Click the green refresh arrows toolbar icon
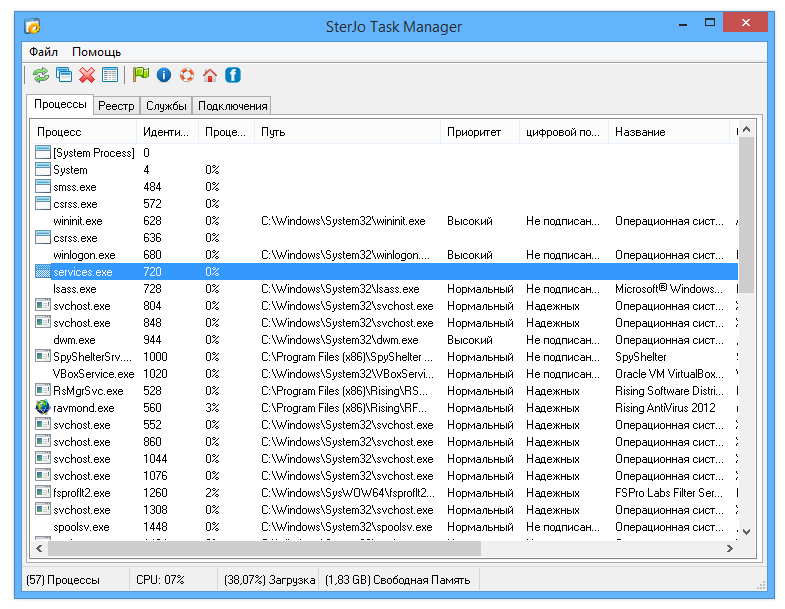 41,76
